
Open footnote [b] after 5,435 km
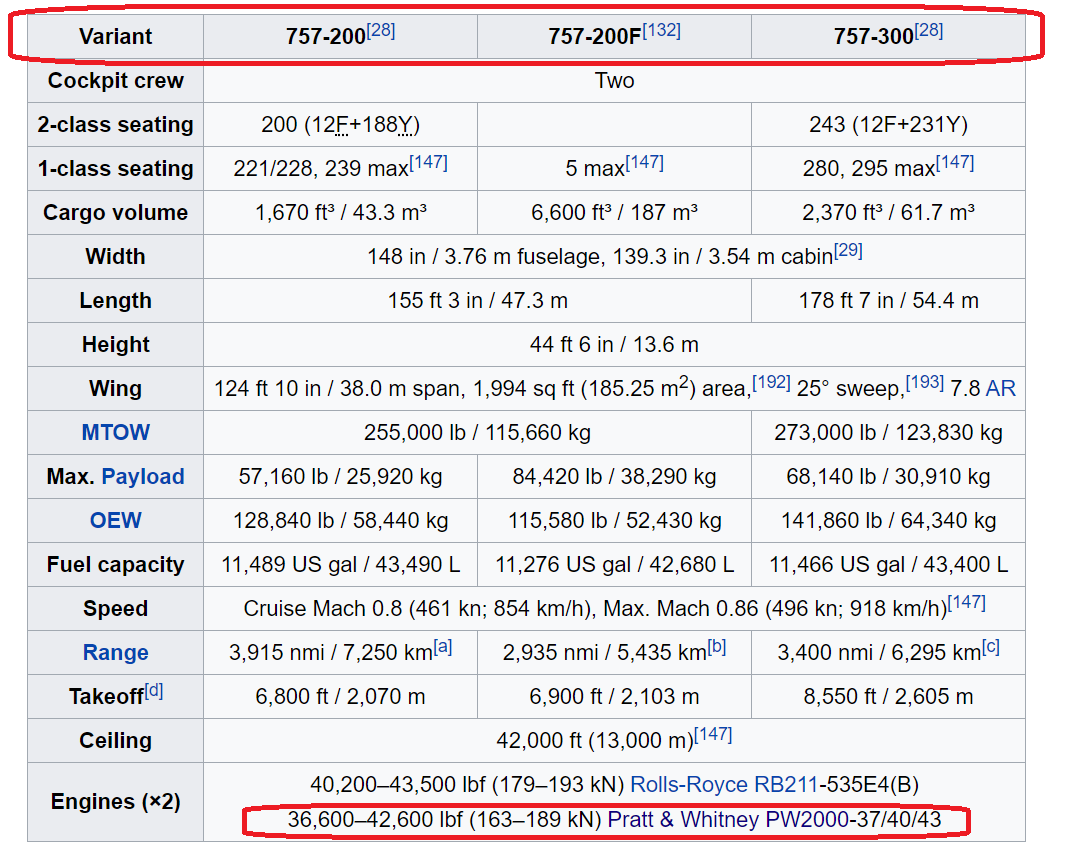point(716,646)
